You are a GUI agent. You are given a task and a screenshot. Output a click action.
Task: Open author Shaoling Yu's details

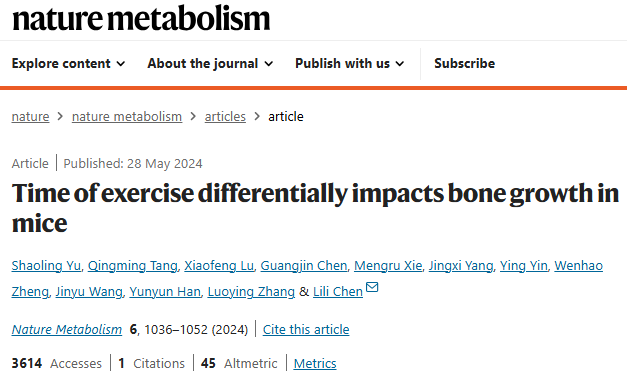46,266
